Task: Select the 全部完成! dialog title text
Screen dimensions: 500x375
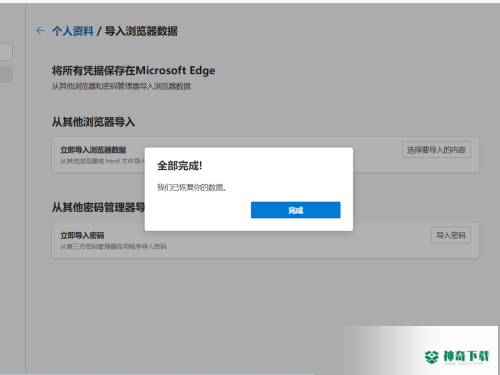Action: pos(180,165)
